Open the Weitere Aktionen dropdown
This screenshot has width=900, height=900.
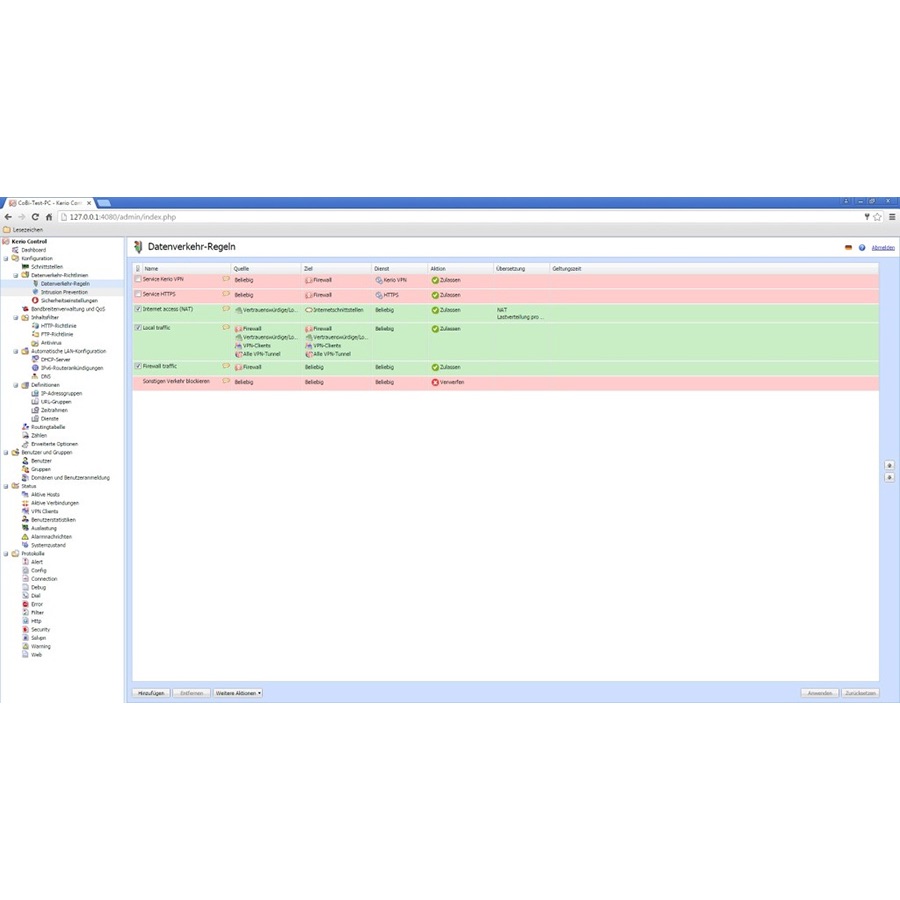[x=238, y=692]
